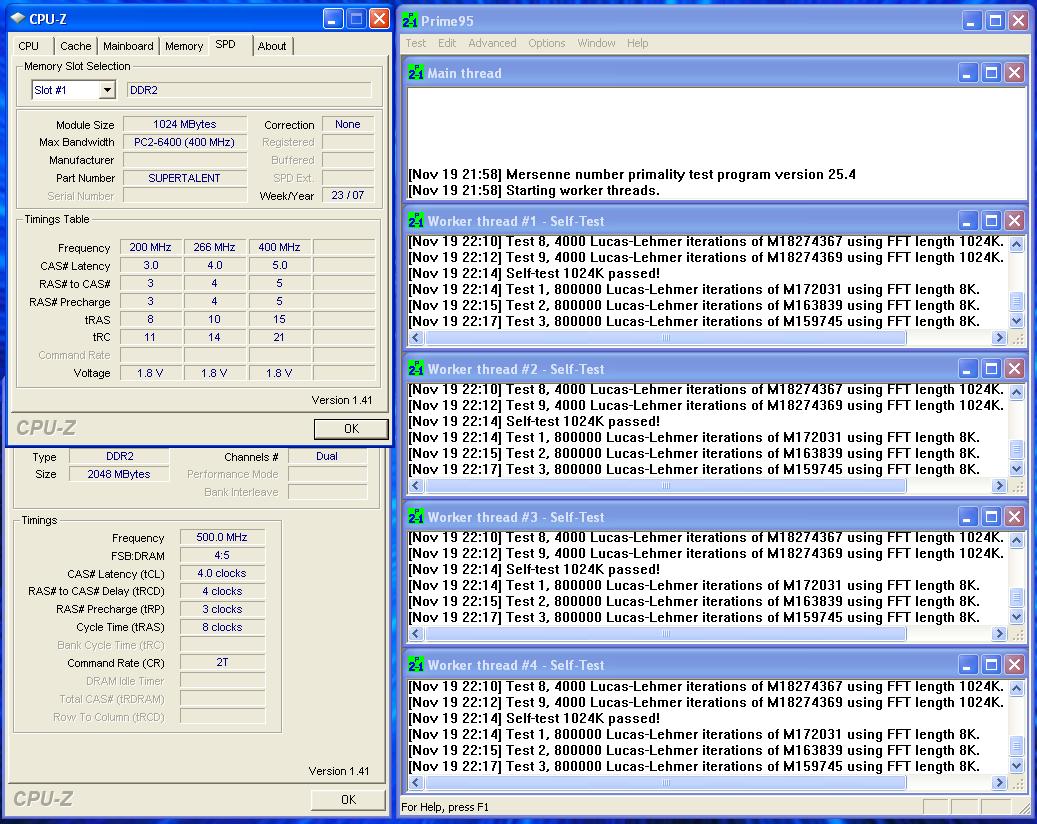Click the Worker thread #4 window icon
Image resolution: width=1037 pixels, height=824 pixels.
point(416,665)
